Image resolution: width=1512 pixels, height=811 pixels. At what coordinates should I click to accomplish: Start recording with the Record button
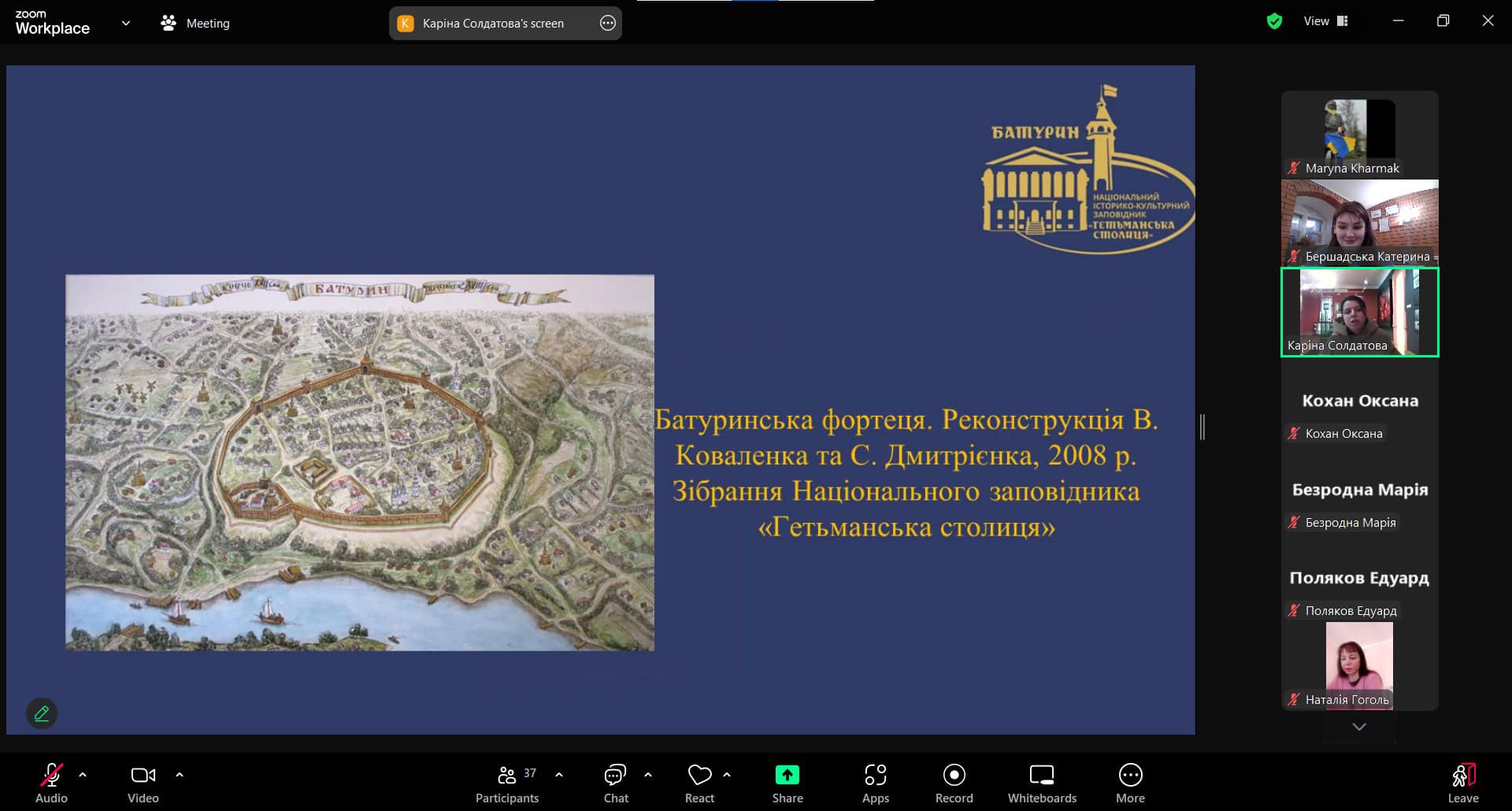954,783
